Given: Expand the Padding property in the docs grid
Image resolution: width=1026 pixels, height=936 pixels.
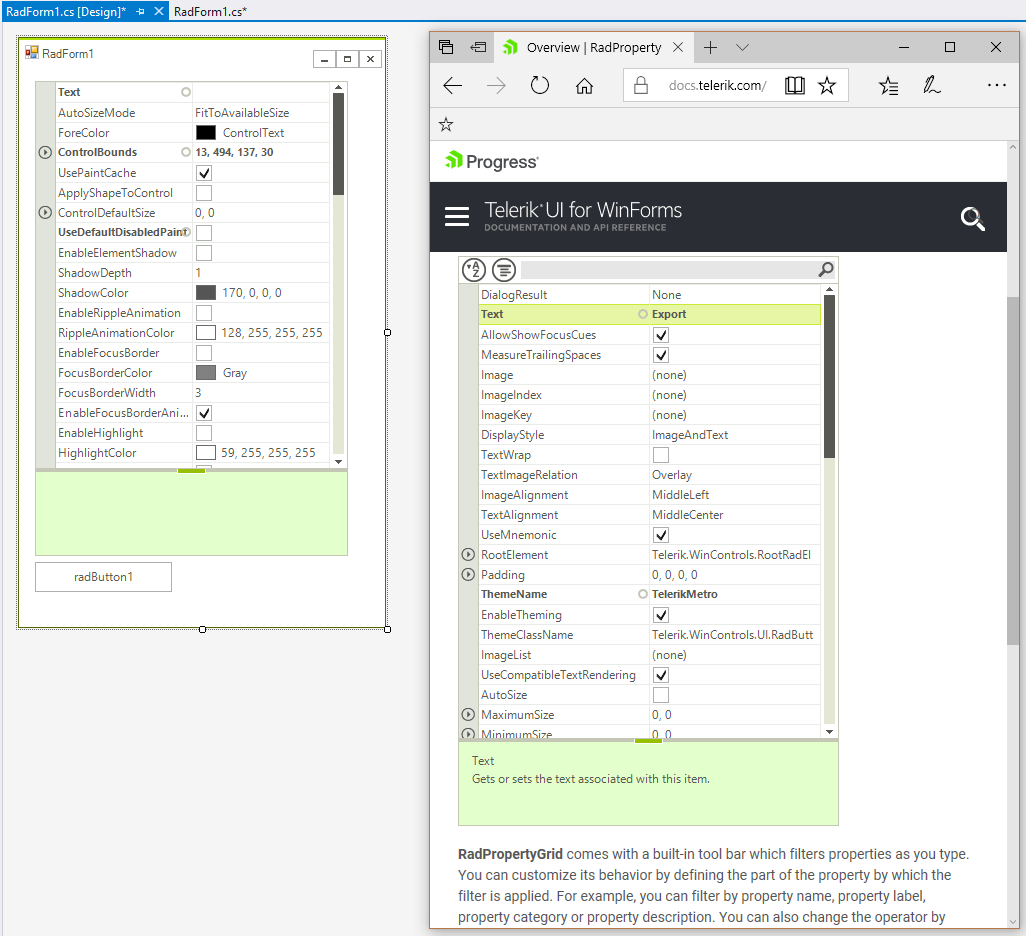Looking at the screenshot, I should tap(467, 574).
